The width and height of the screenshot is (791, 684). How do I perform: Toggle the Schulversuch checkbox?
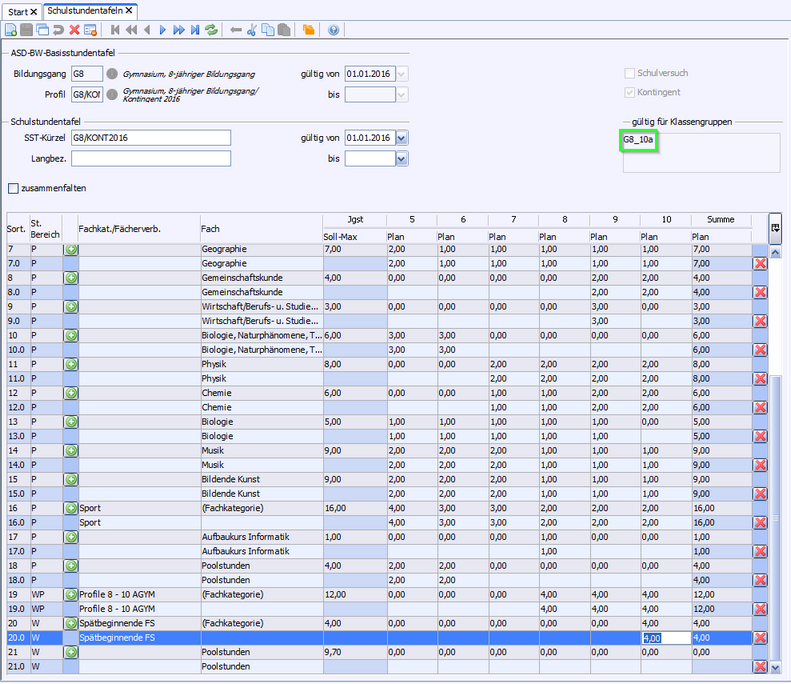[629, 73]
